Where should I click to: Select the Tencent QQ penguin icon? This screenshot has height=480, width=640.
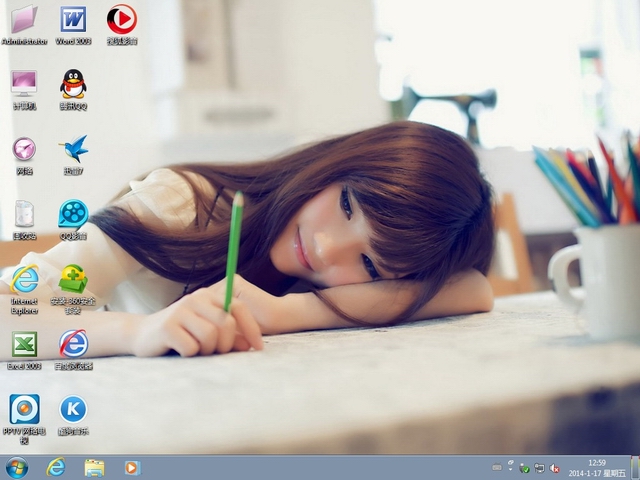73,84
